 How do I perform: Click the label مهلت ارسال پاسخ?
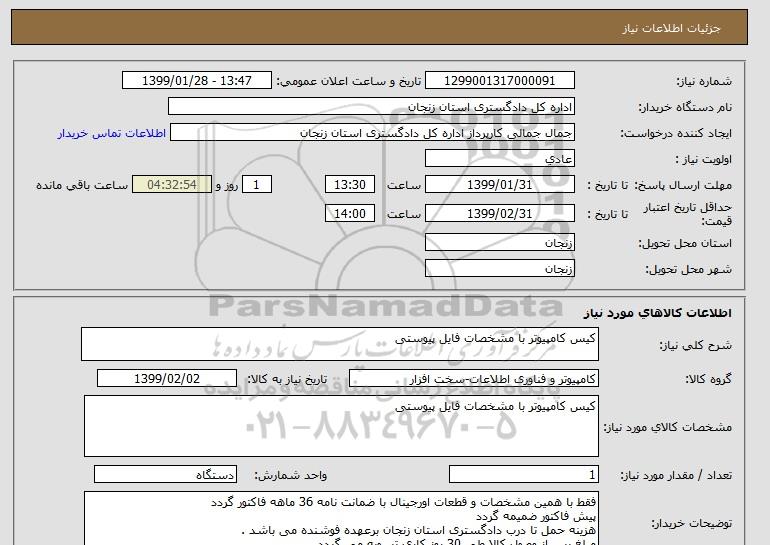click(683, 185)
